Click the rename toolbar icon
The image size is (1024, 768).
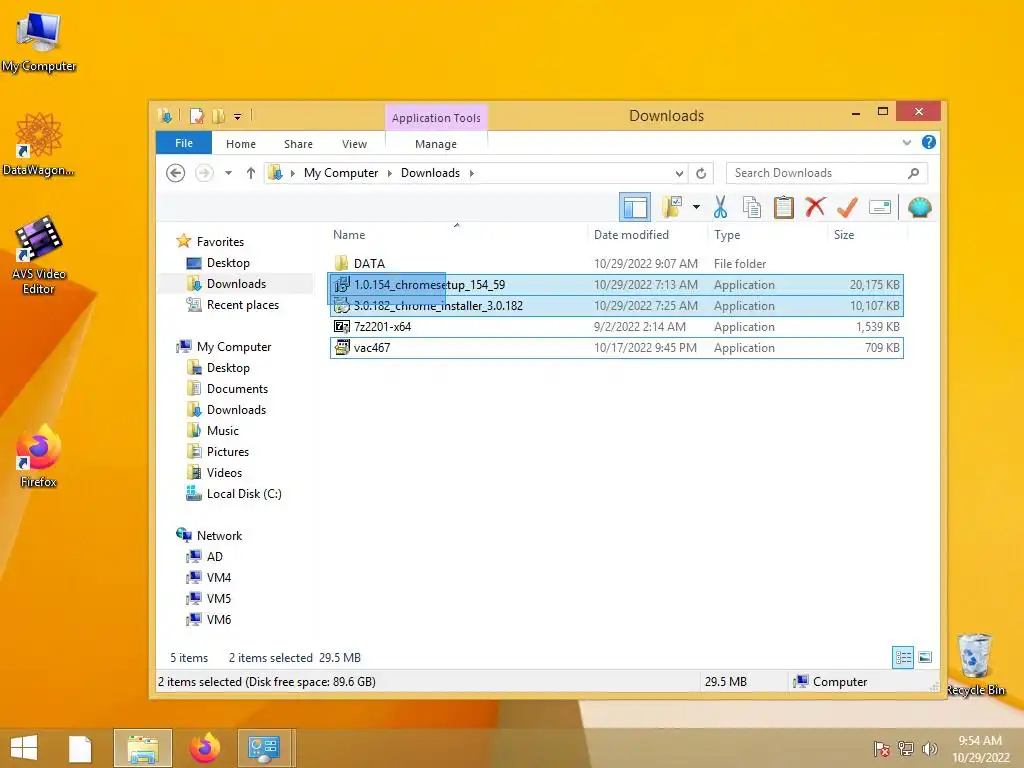(x=880, y=208)
